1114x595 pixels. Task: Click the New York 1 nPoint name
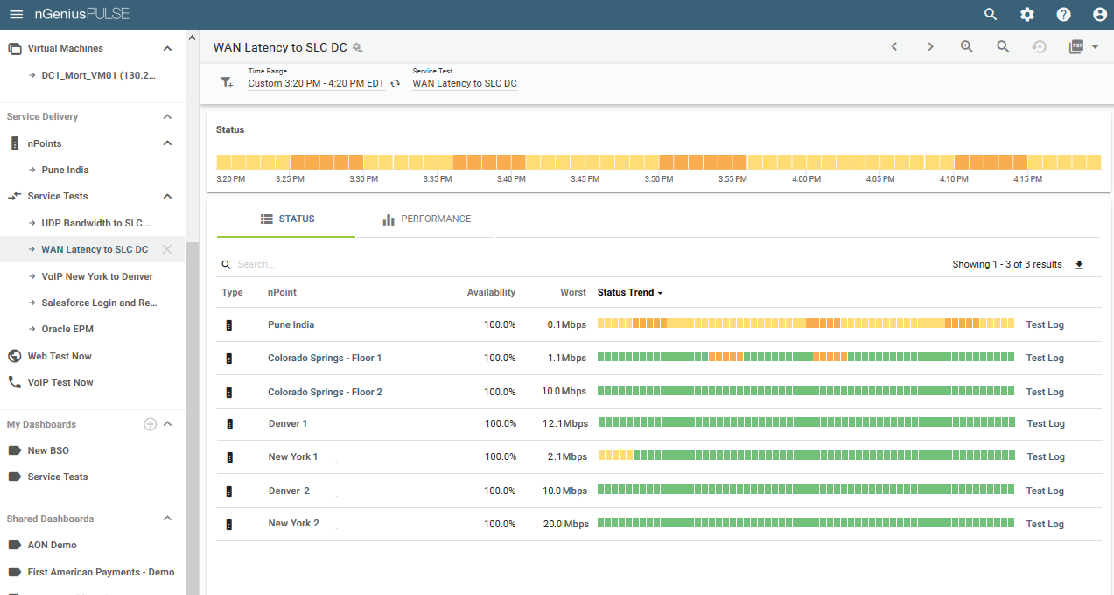[293, 457]
